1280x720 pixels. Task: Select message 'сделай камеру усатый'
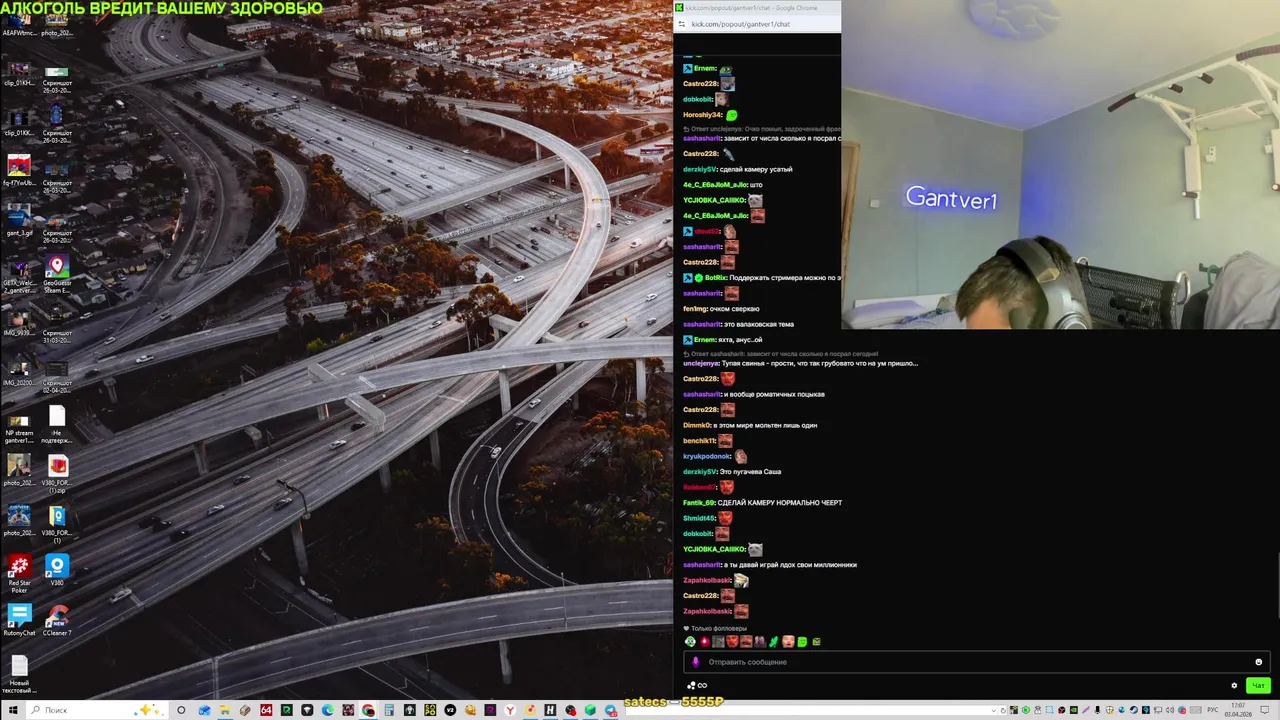(x=756, y=169)
